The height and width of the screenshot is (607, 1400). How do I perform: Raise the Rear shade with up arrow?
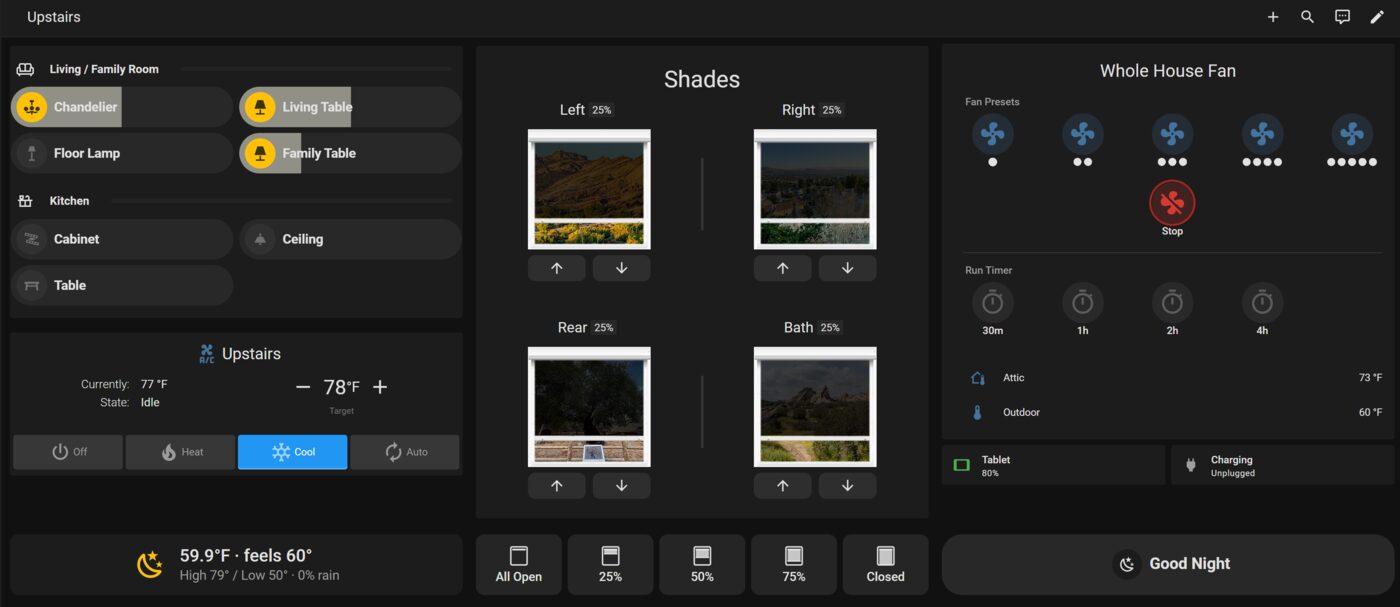point(557,486)
